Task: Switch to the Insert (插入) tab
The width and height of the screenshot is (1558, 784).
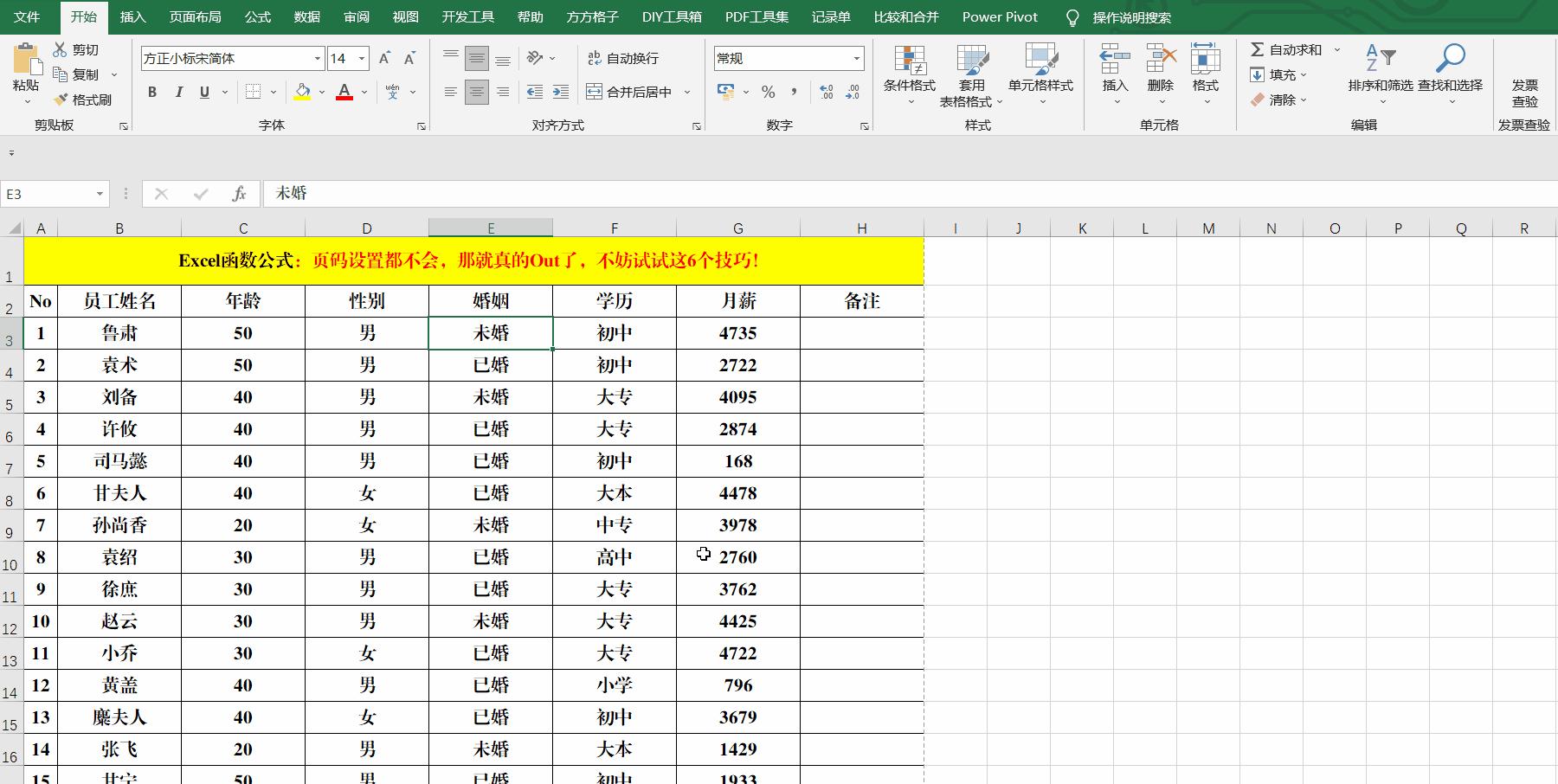Action: (x=132, y=16)
